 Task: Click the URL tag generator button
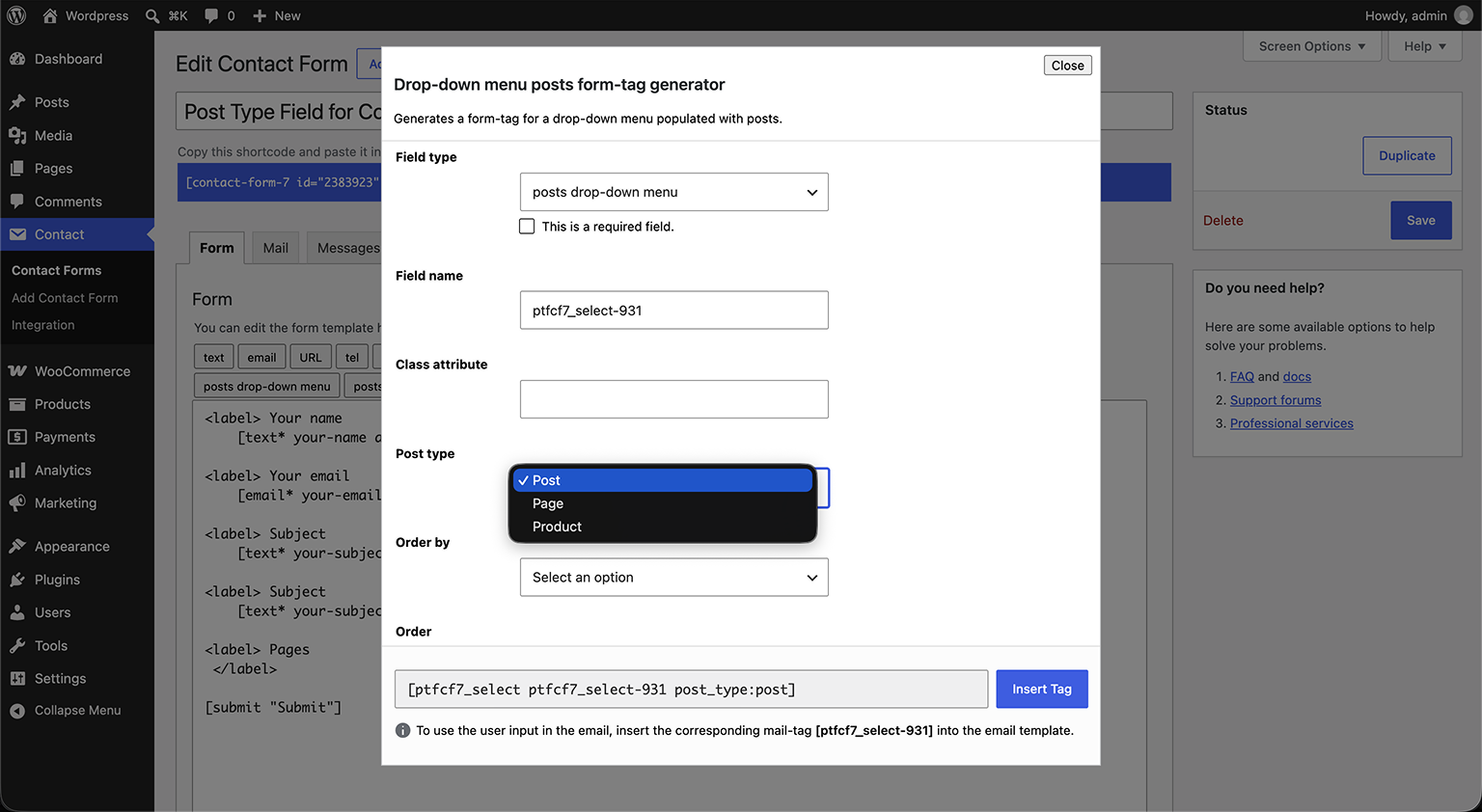click(311, 358)
